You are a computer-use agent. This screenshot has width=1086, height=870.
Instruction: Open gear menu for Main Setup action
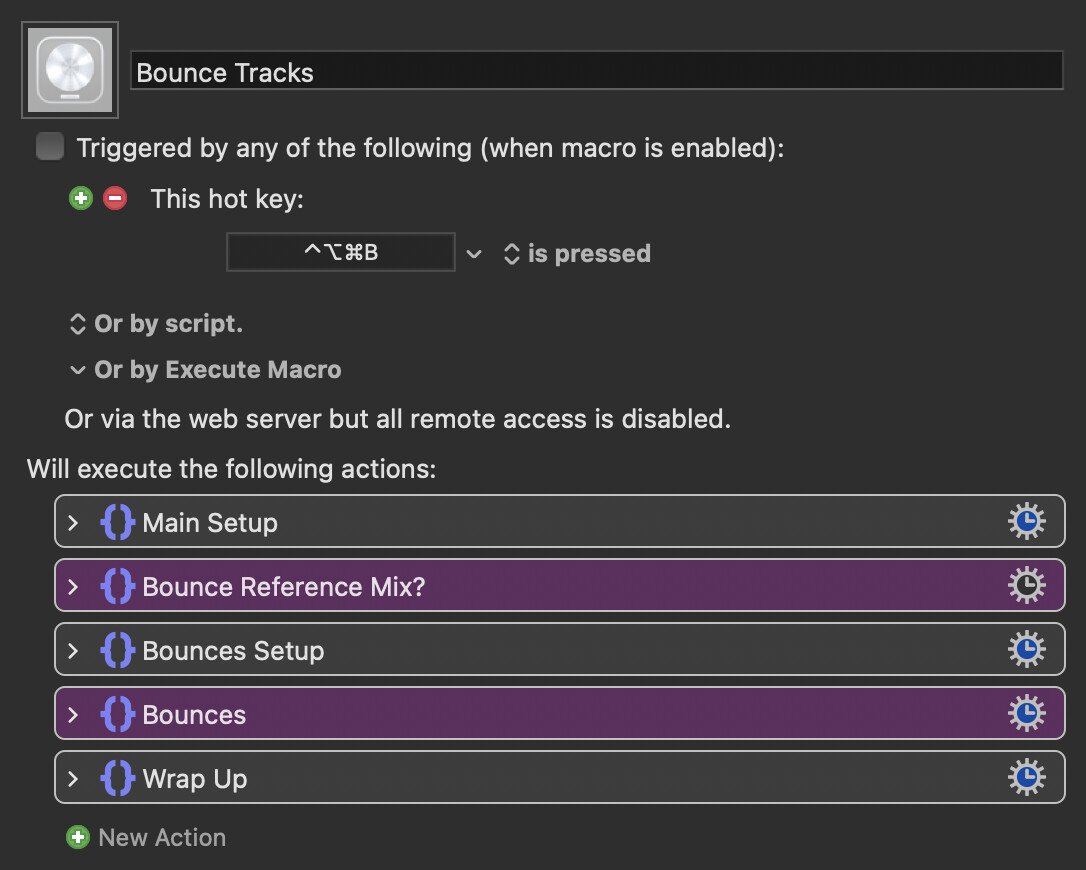point(1026,522)
